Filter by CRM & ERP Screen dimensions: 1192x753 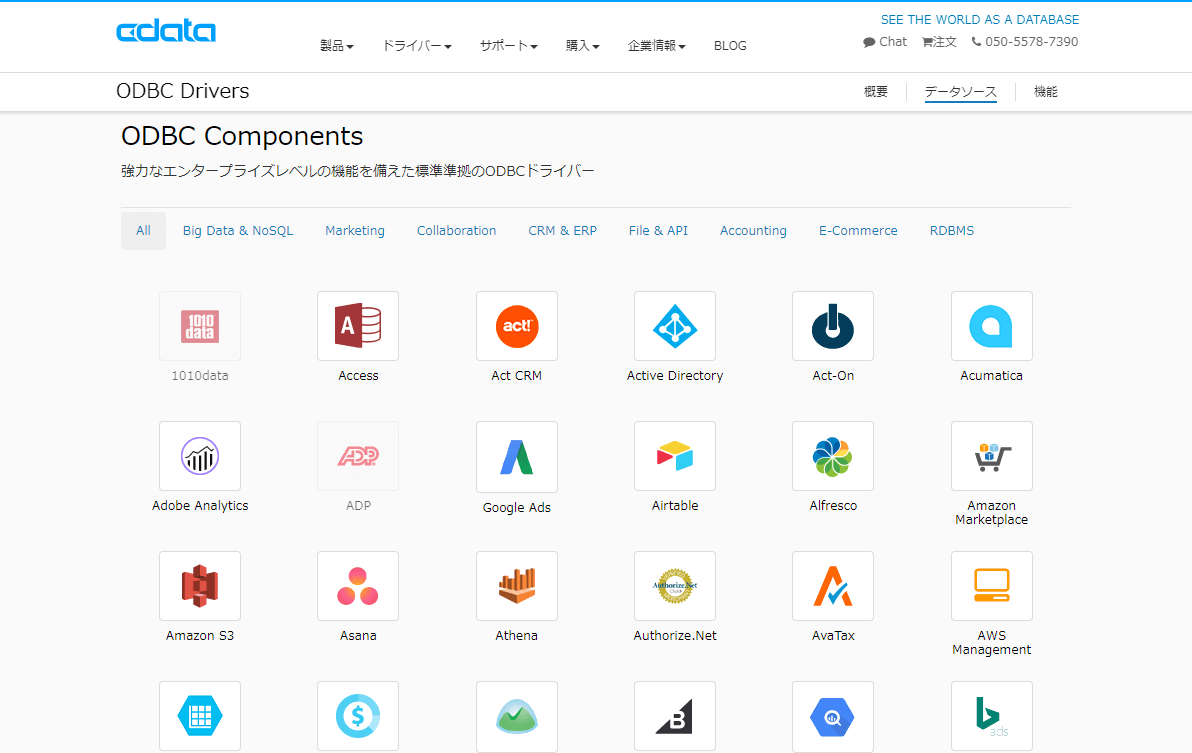pyautogui.click(x=563, y=231)
